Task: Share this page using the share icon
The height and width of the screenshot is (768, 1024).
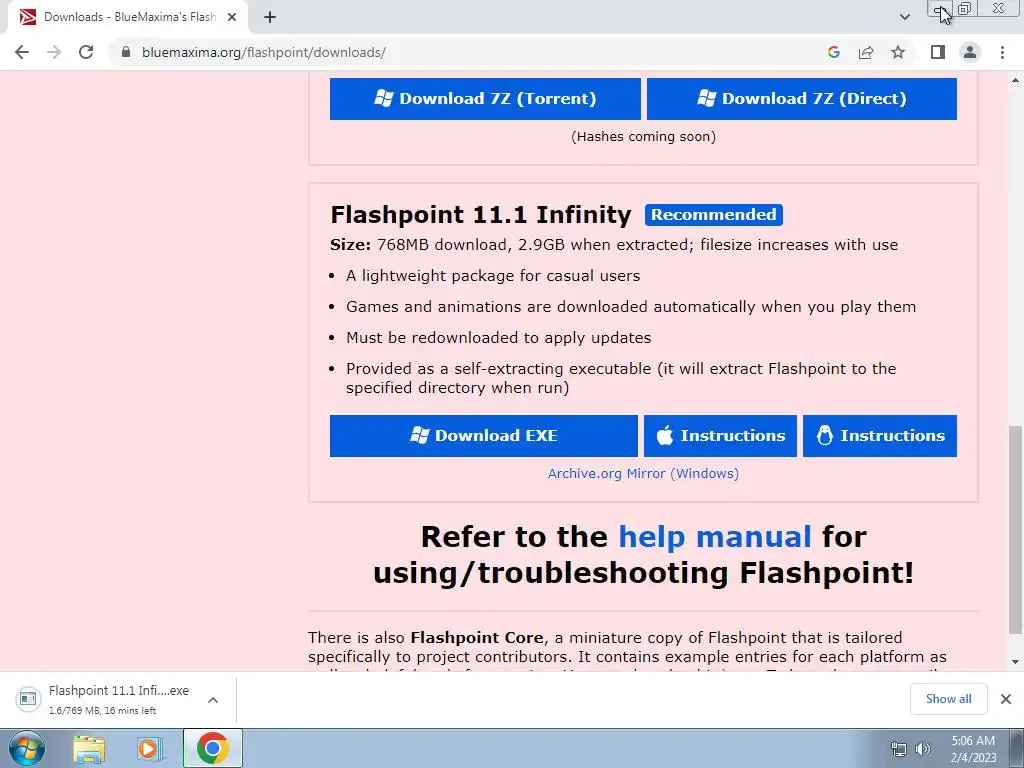Action: pyautogui.click(x=866, y=52)
